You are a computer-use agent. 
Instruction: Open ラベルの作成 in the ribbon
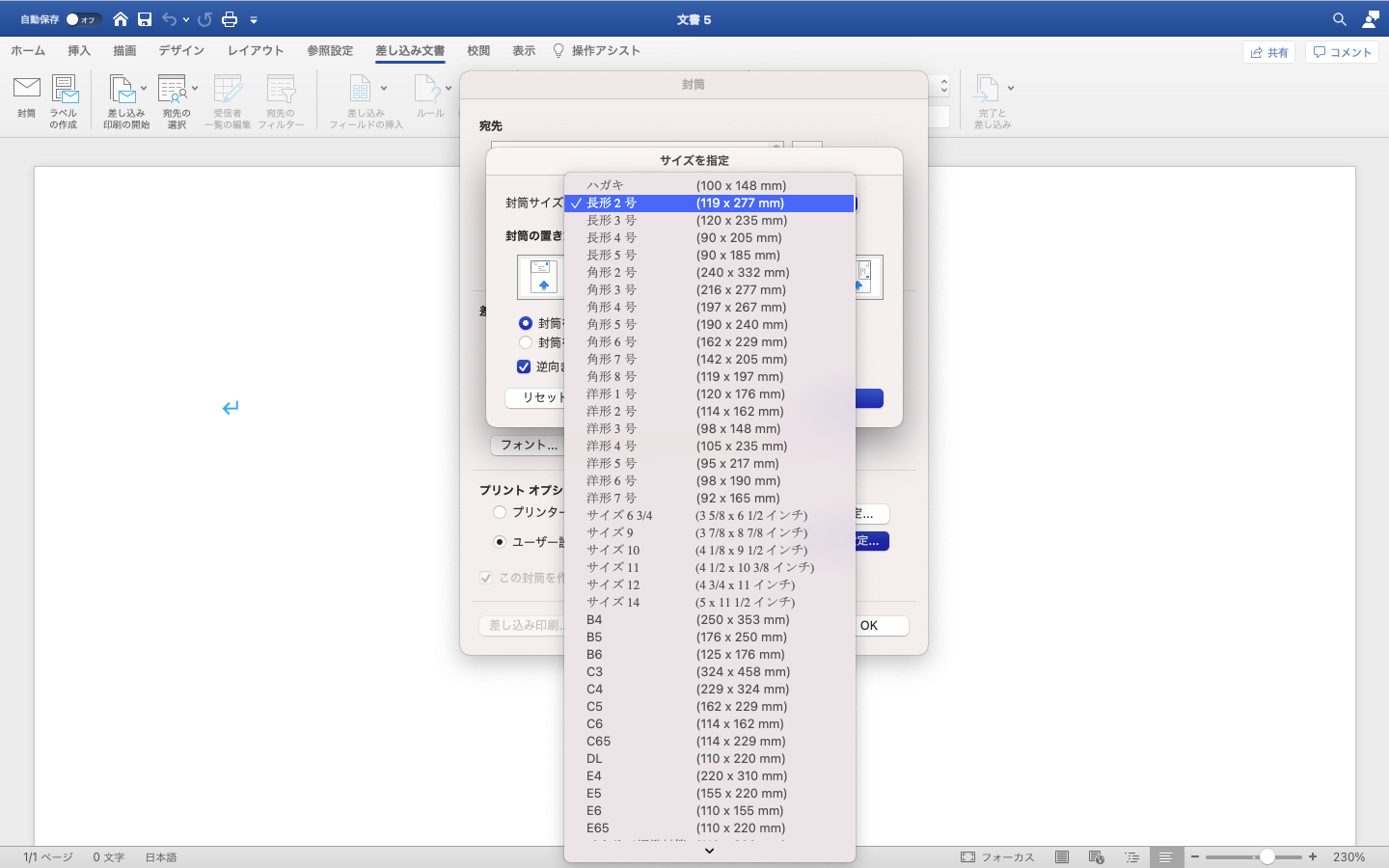64,102
